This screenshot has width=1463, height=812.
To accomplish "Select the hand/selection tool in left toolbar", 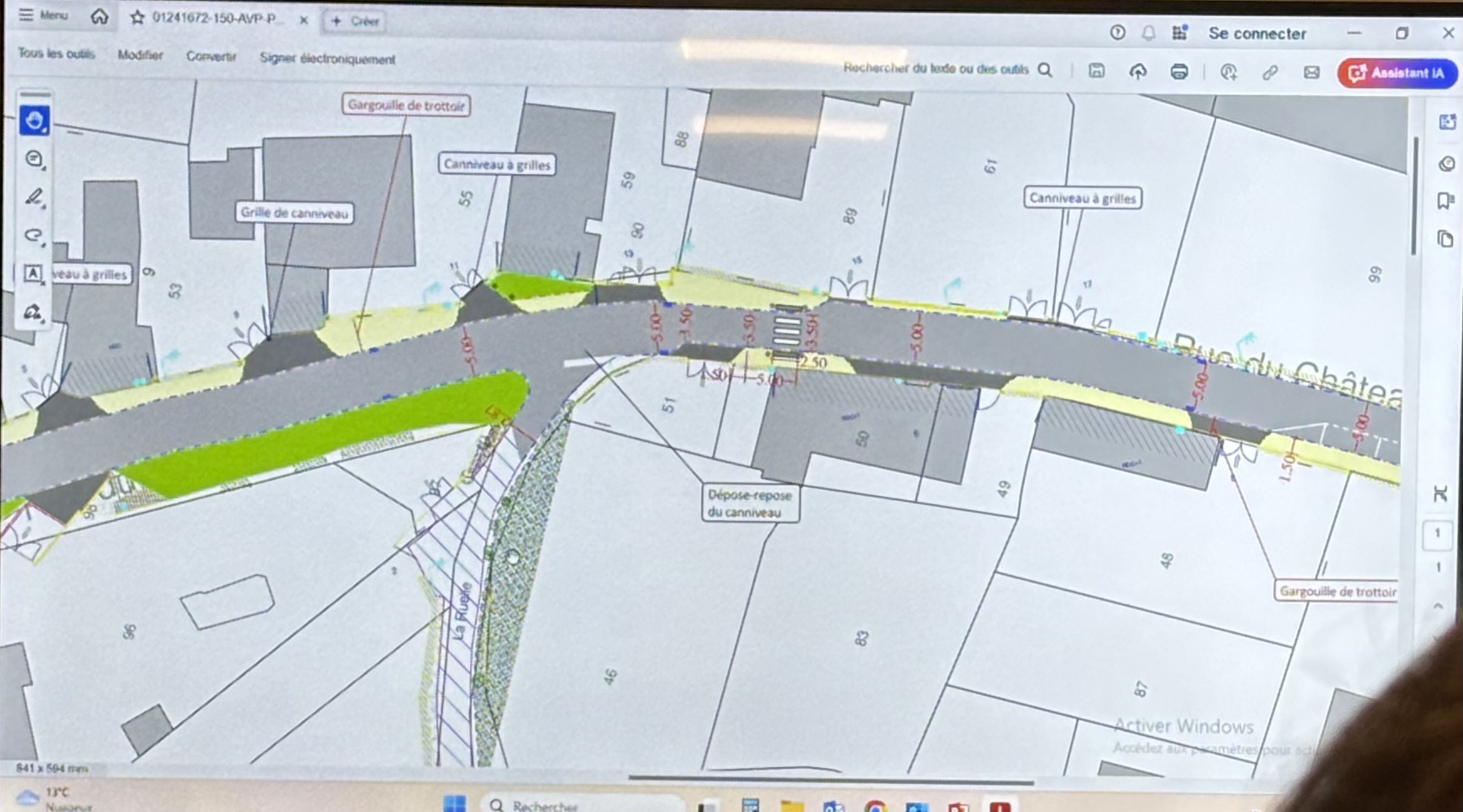I will click(x=34, y=121).
